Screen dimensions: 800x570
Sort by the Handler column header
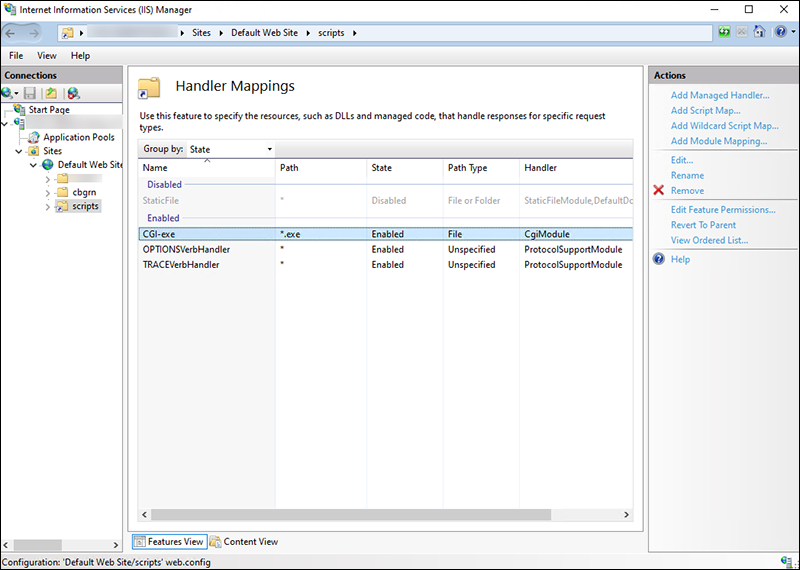click(577, 167)
